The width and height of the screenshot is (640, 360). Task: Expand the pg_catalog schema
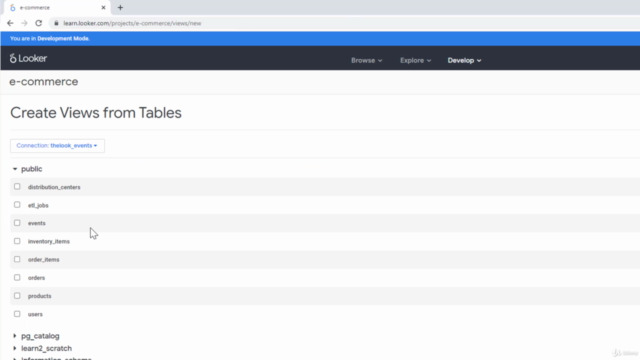click(15, 336)
